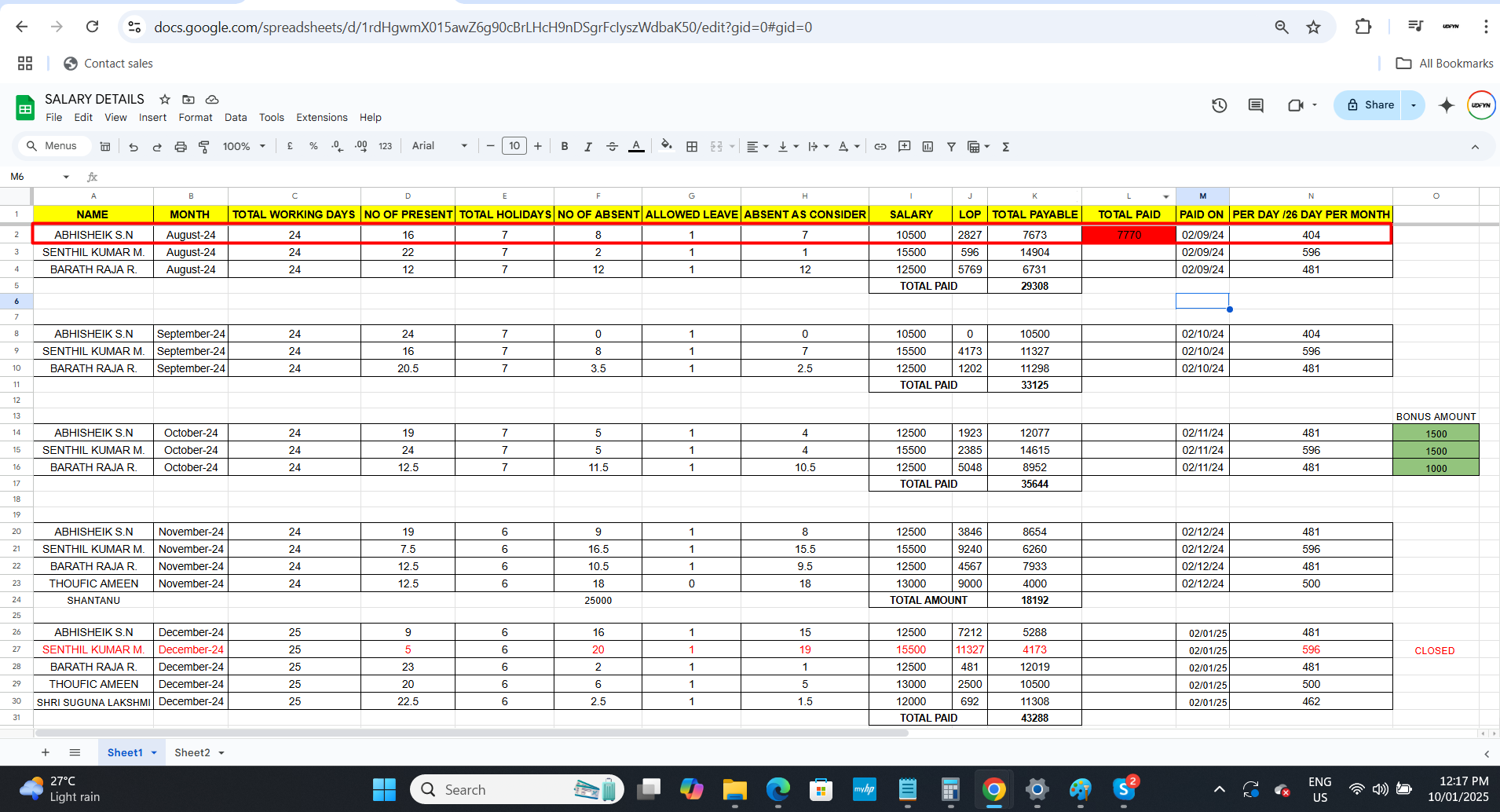Insert a comment using toolbar icon
This screenshot has height=812, width=1500.
(x=904, y=146)
